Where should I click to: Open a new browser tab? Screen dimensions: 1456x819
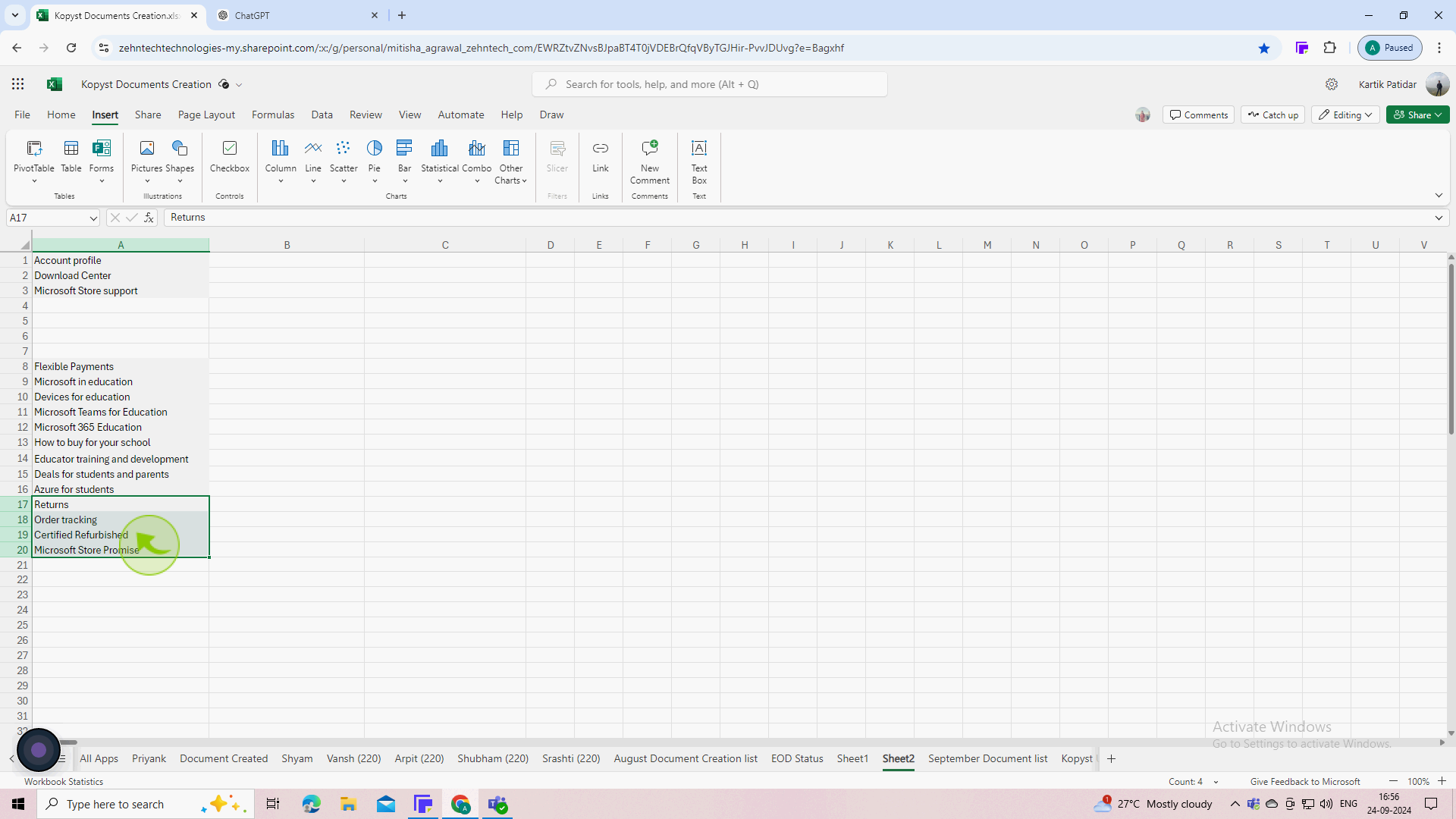pos(402,15)
